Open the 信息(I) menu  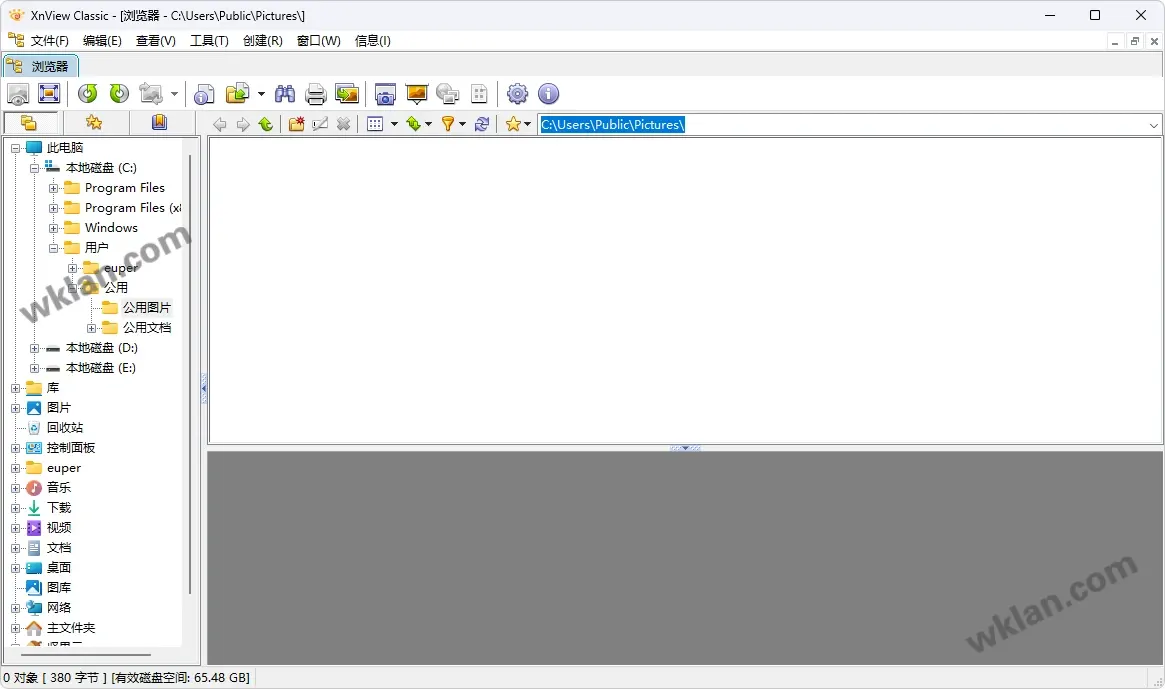coord(372,41)
